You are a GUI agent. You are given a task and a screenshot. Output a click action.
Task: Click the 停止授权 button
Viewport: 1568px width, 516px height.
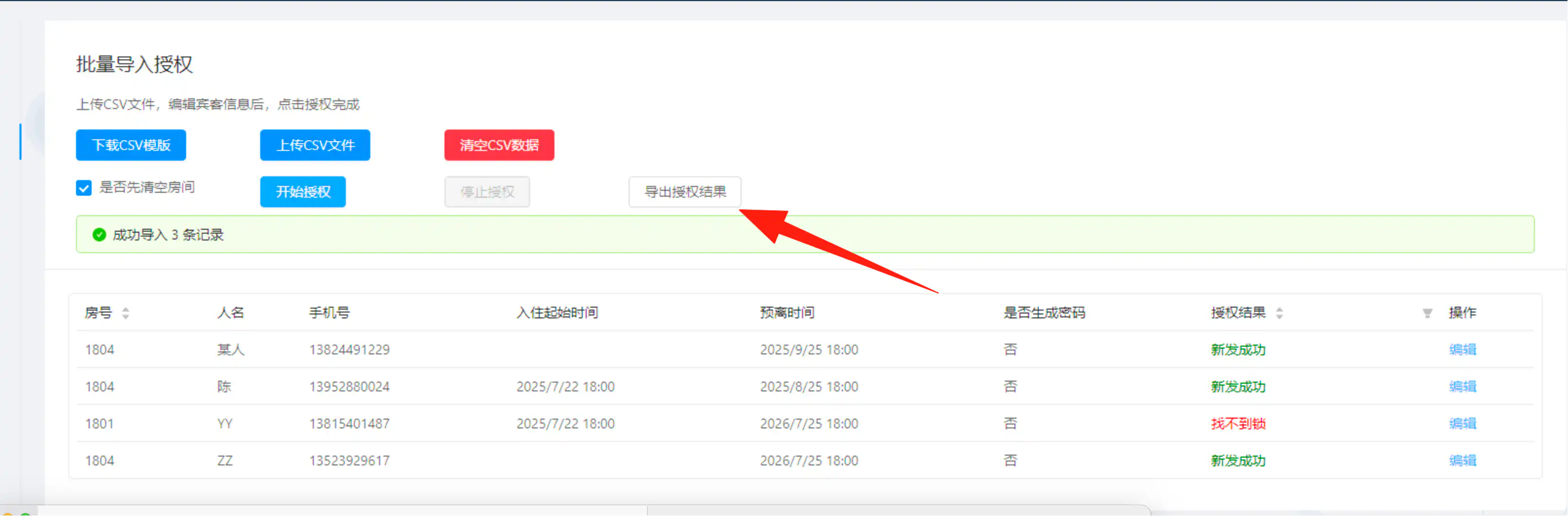coord(486,192)
